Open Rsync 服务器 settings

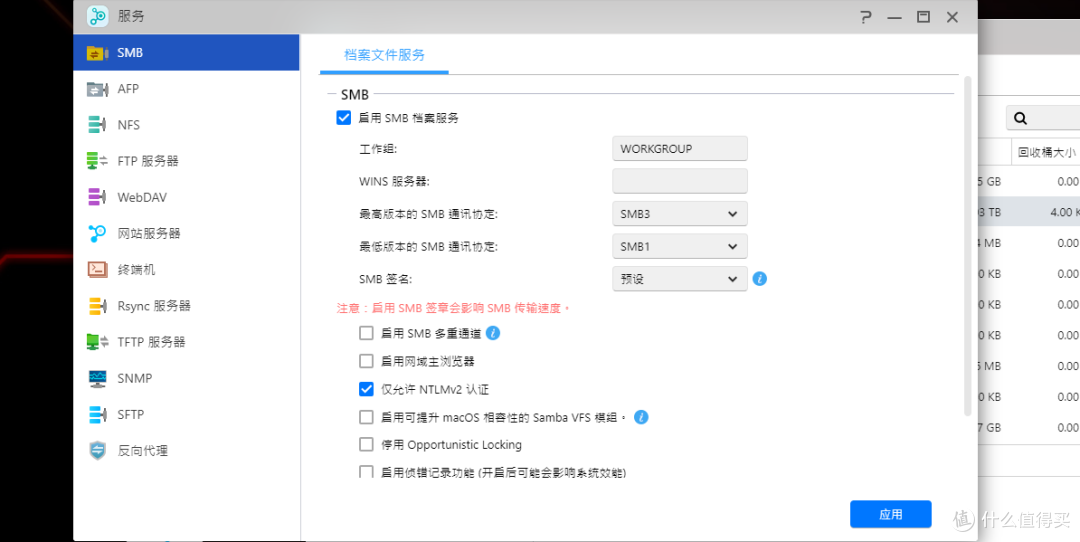[186, 306]
